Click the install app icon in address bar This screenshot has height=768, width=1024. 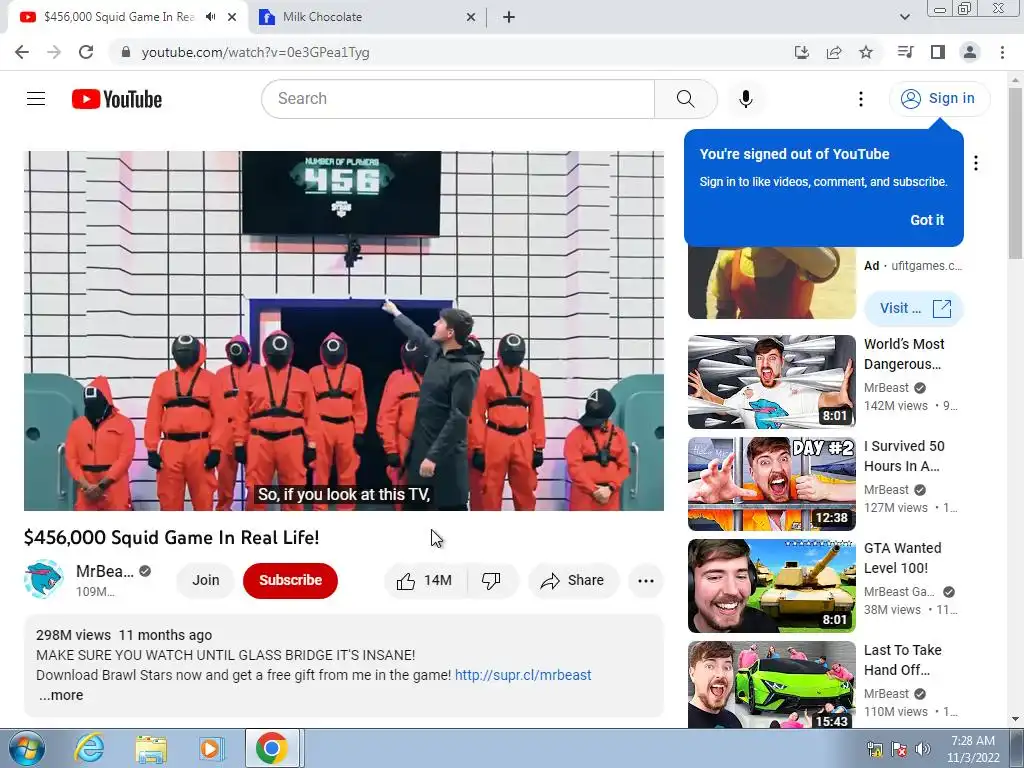[801, 52]
